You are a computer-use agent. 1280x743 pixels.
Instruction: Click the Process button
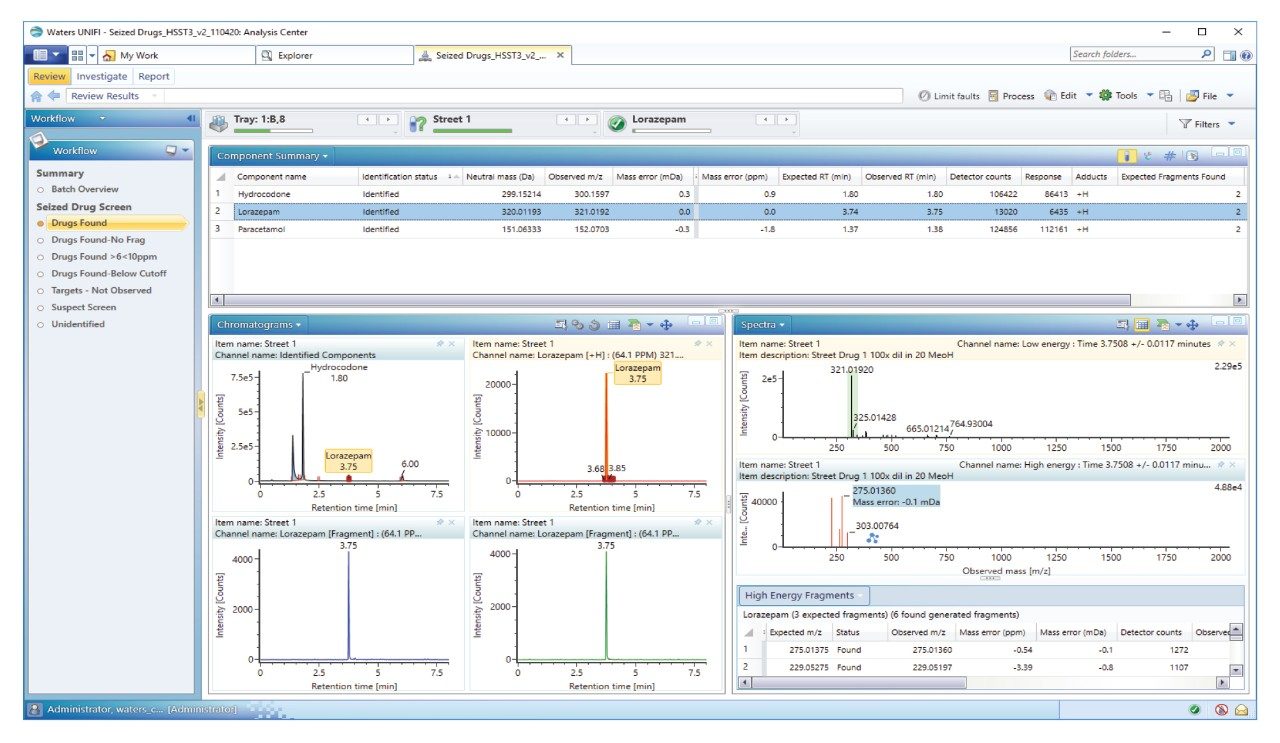coord(1011,96)
